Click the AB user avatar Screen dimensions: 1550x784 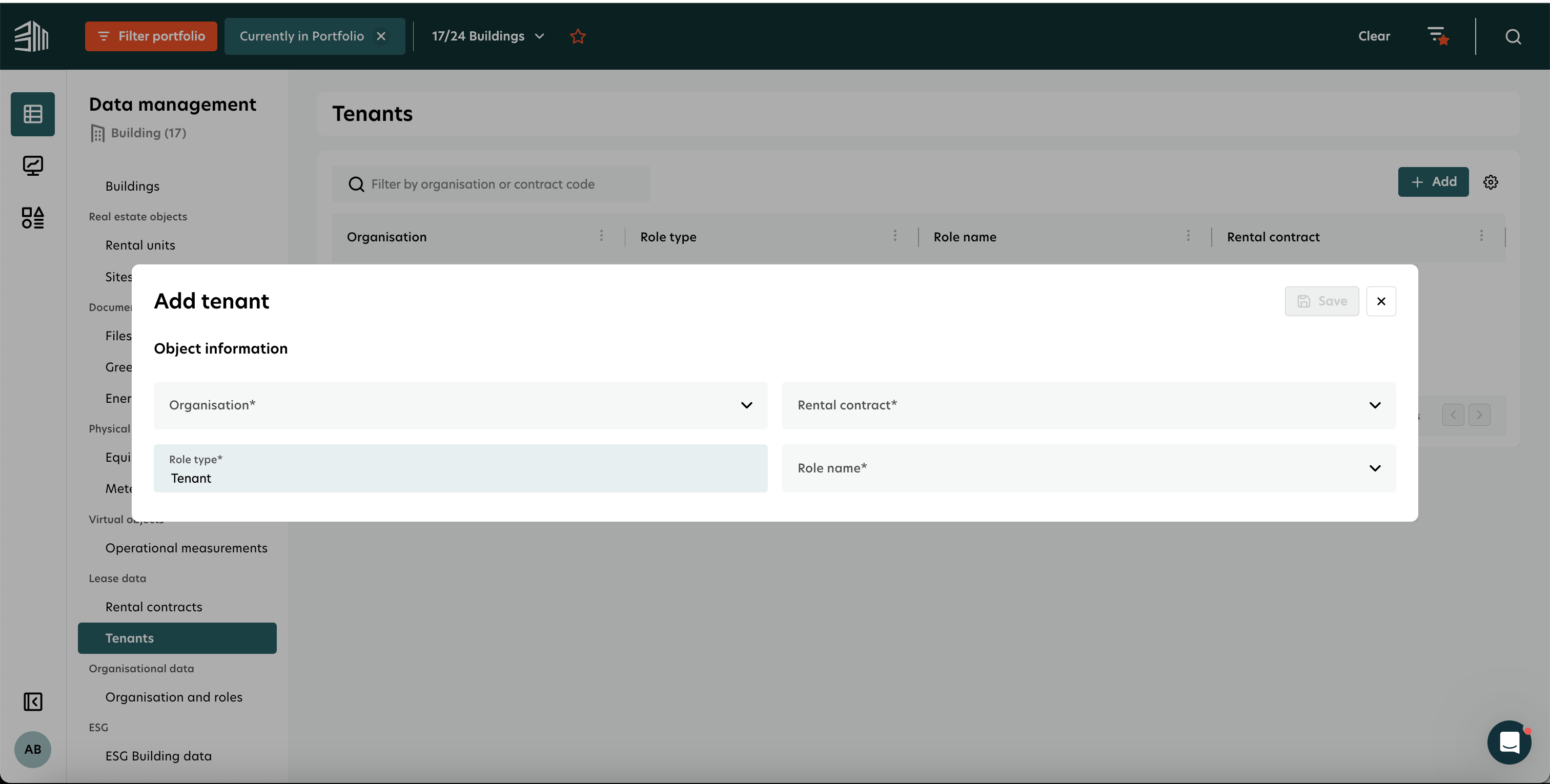coord(32,749)
